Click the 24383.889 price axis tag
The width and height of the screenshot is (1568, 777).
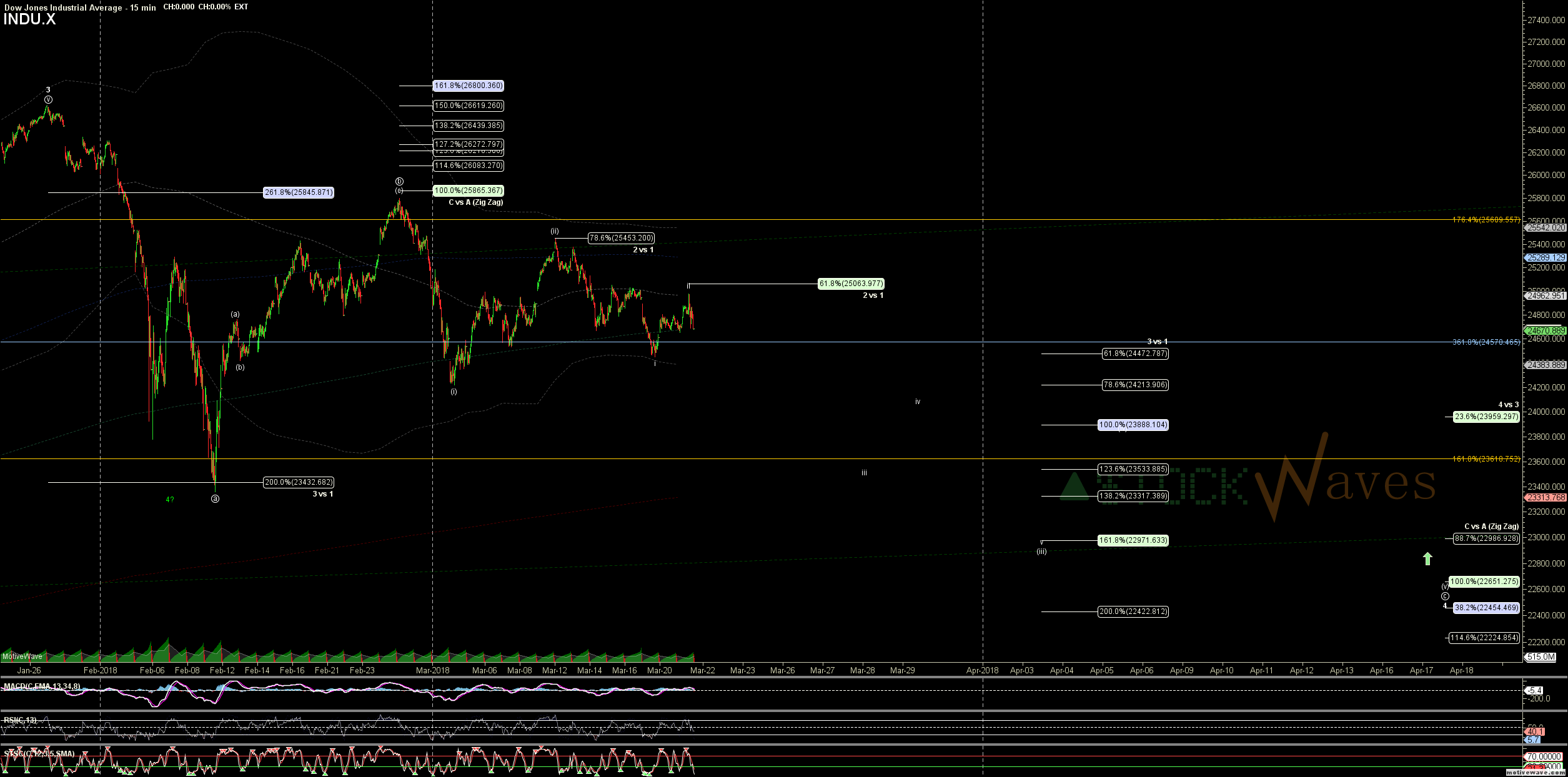point(1546,365)
